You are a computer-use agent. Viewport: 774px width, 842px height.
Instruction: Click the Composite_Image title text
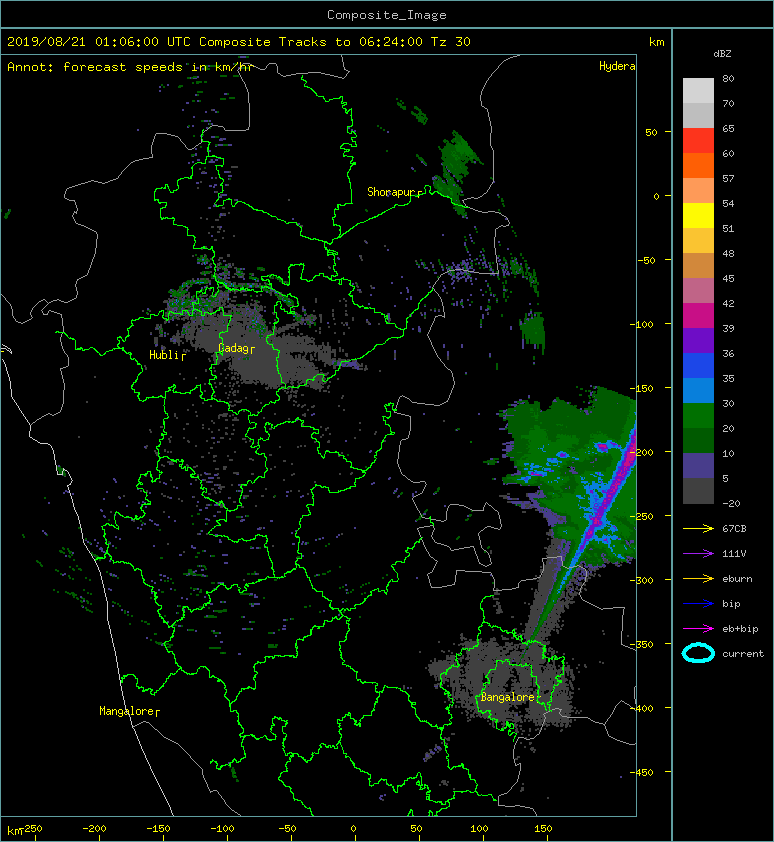click(387, 15)
